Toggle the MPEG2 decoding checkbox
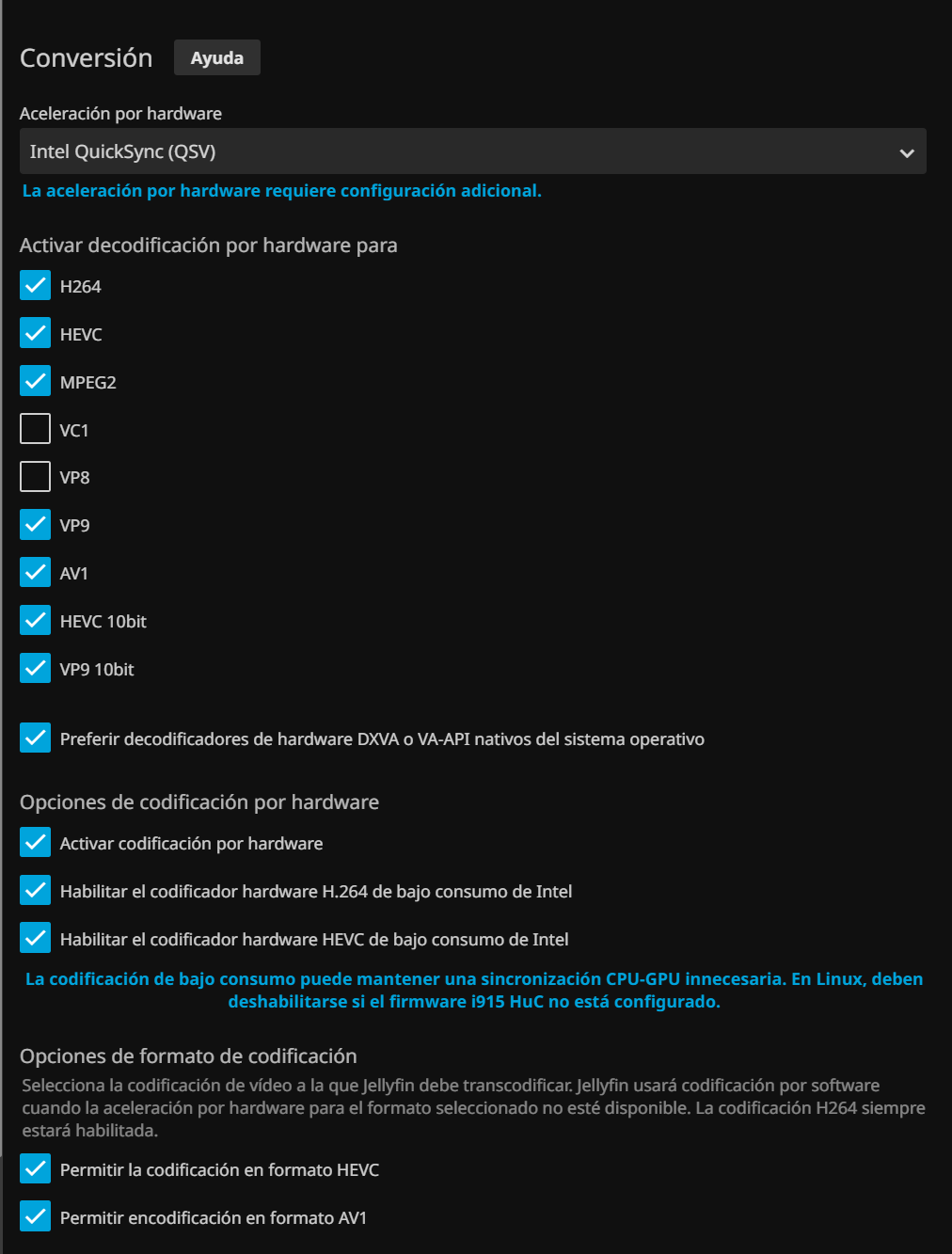Viewport: 952px width, 1254px height. pyautogui.click(x=36, y=382)
